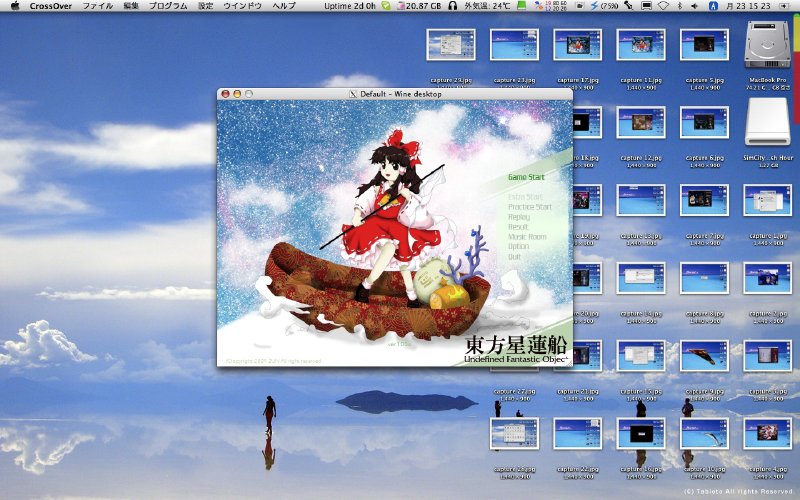Select capture 15.jpg desktop thumbnail
Image resolution: width=800 pixels, height=500 pixels.
click(x=641, y=356)
